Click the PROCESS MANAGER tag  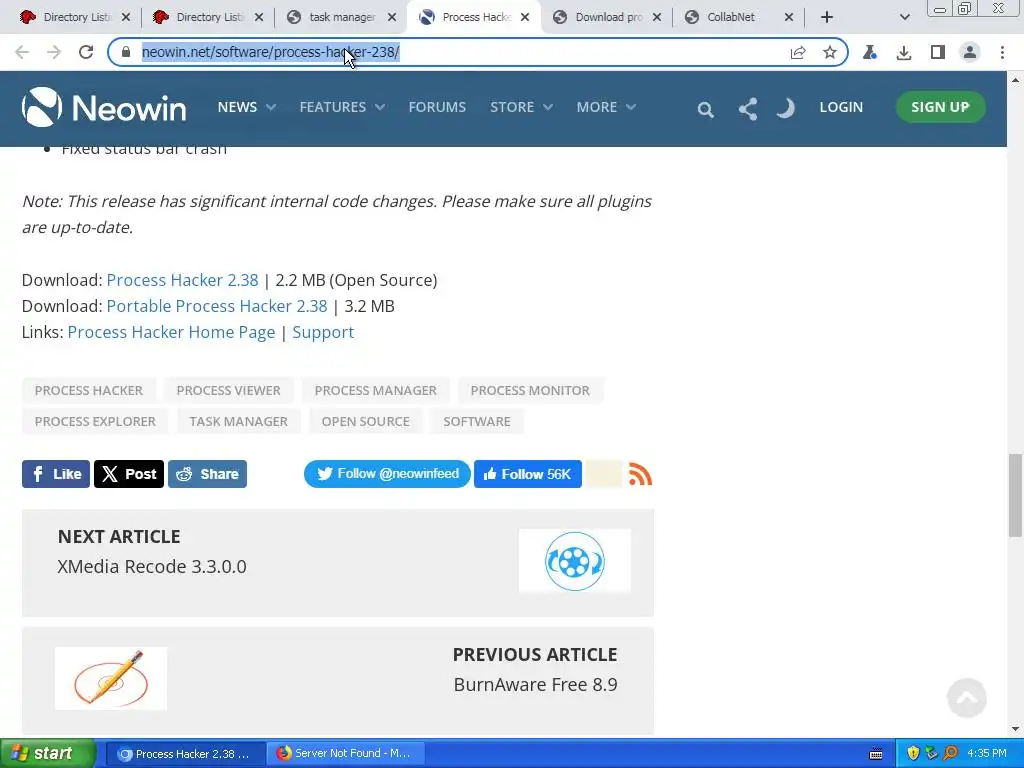point(376,391)
